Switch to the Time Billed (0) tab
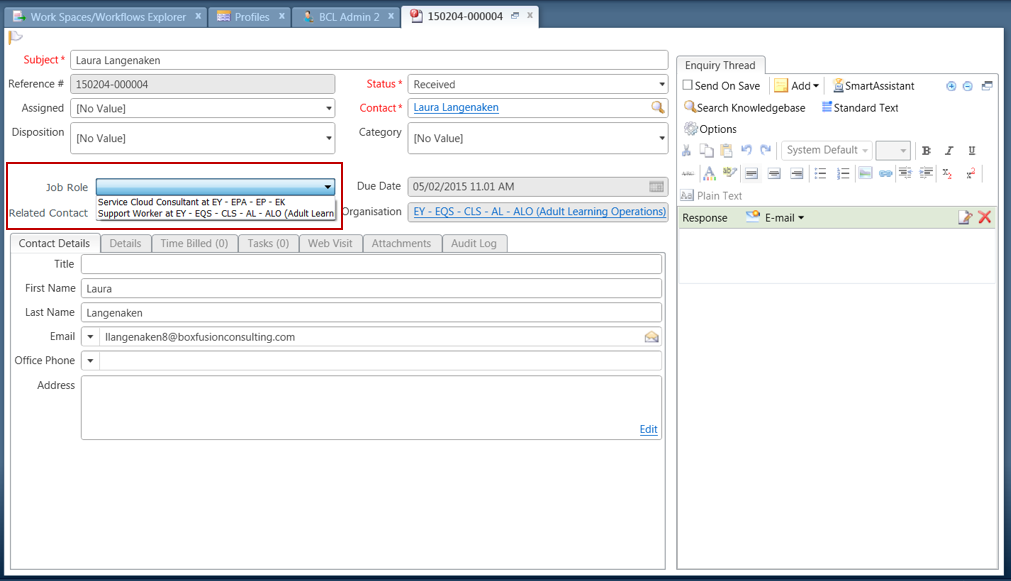Viewport: 1011px width, 581px height. click(194, 243)
